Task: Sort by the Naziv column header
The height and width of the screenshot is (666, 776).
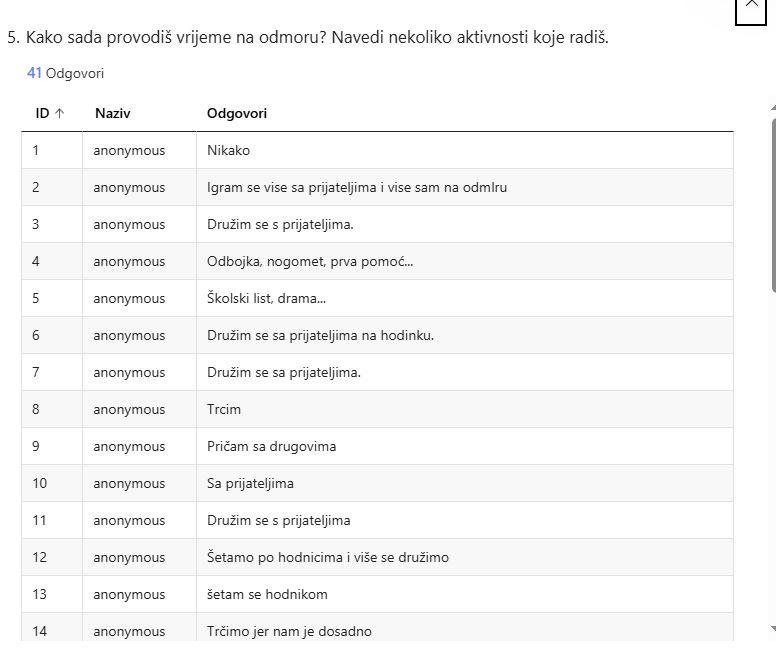Action: (112, 114)
